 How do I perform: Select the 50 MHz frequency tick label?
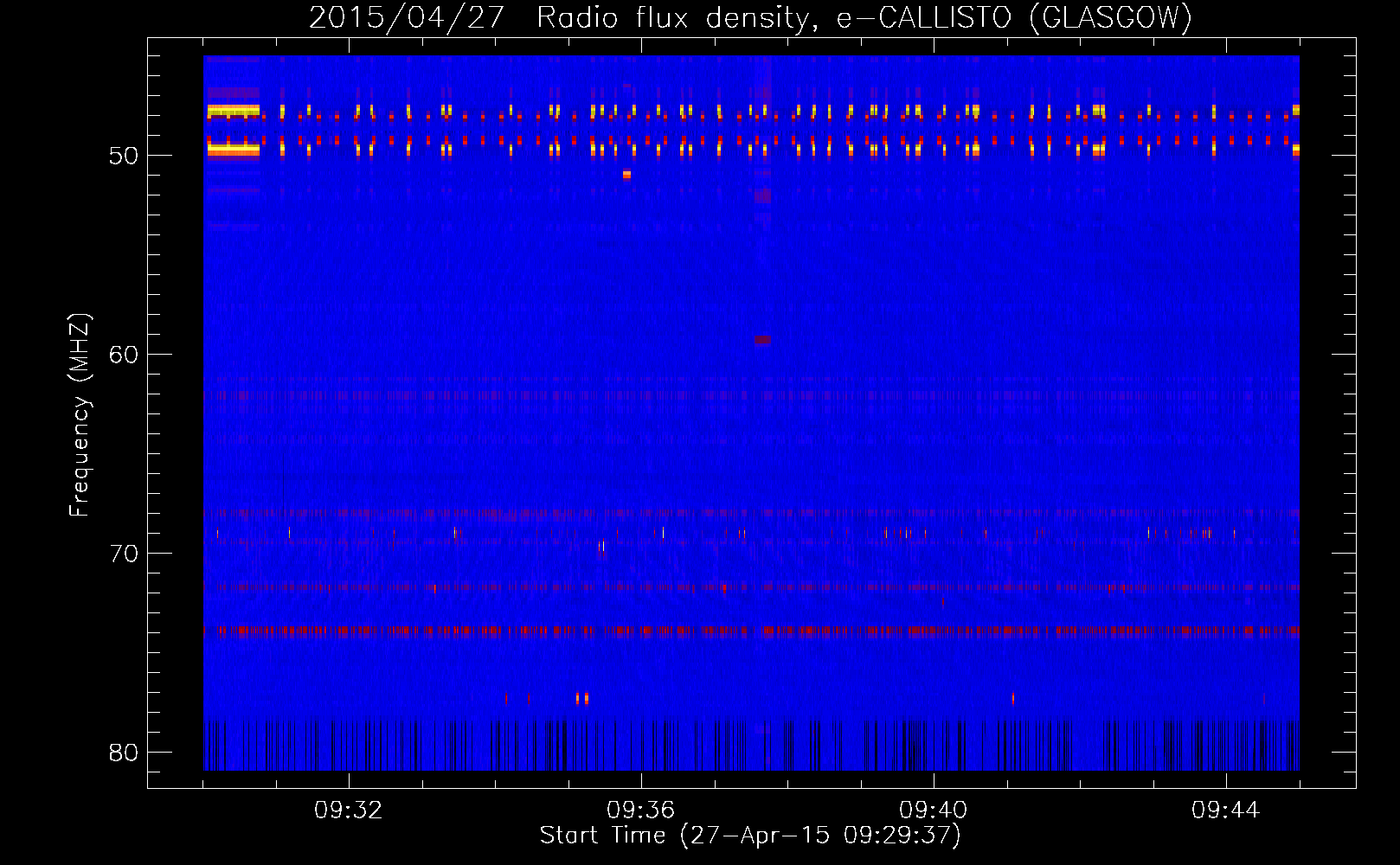[x=124, y=156]
